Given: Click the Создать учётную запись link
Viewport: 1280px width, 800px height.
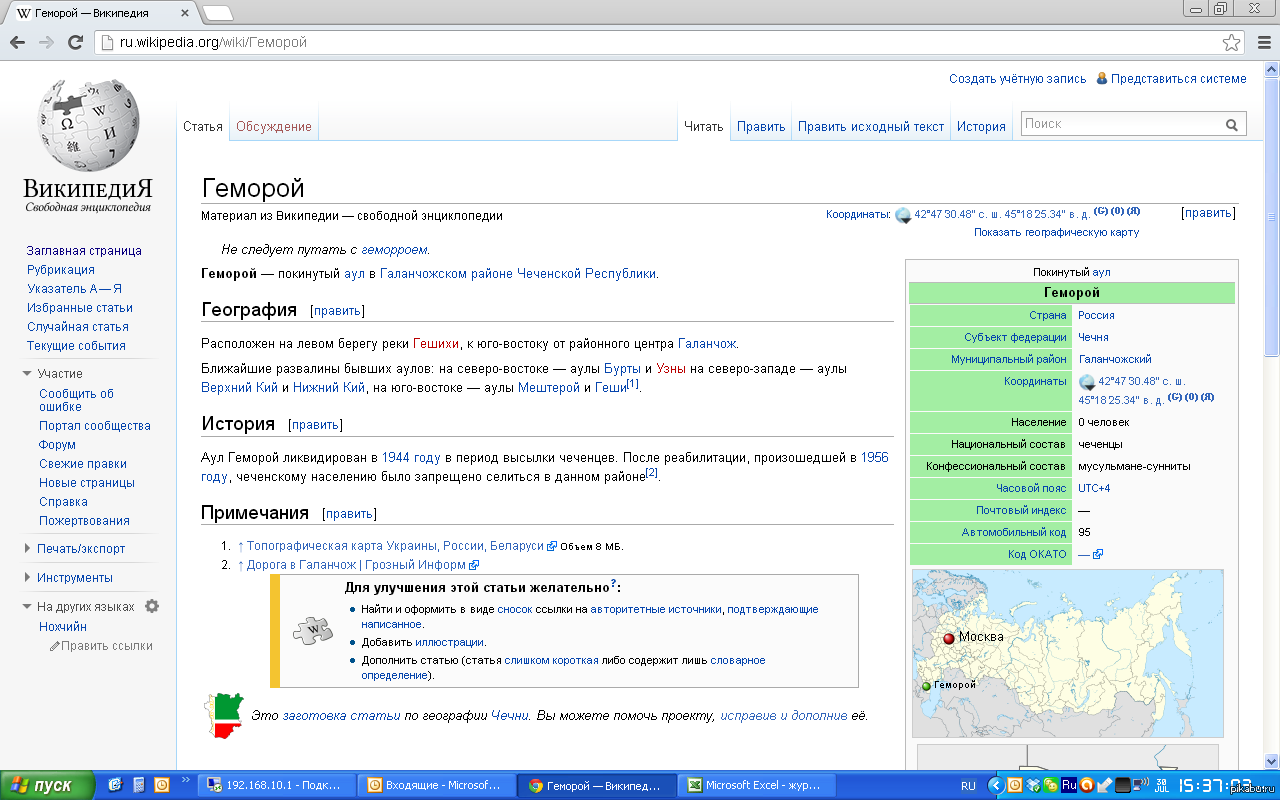Looking at the screenshot, I should 1017,79.
